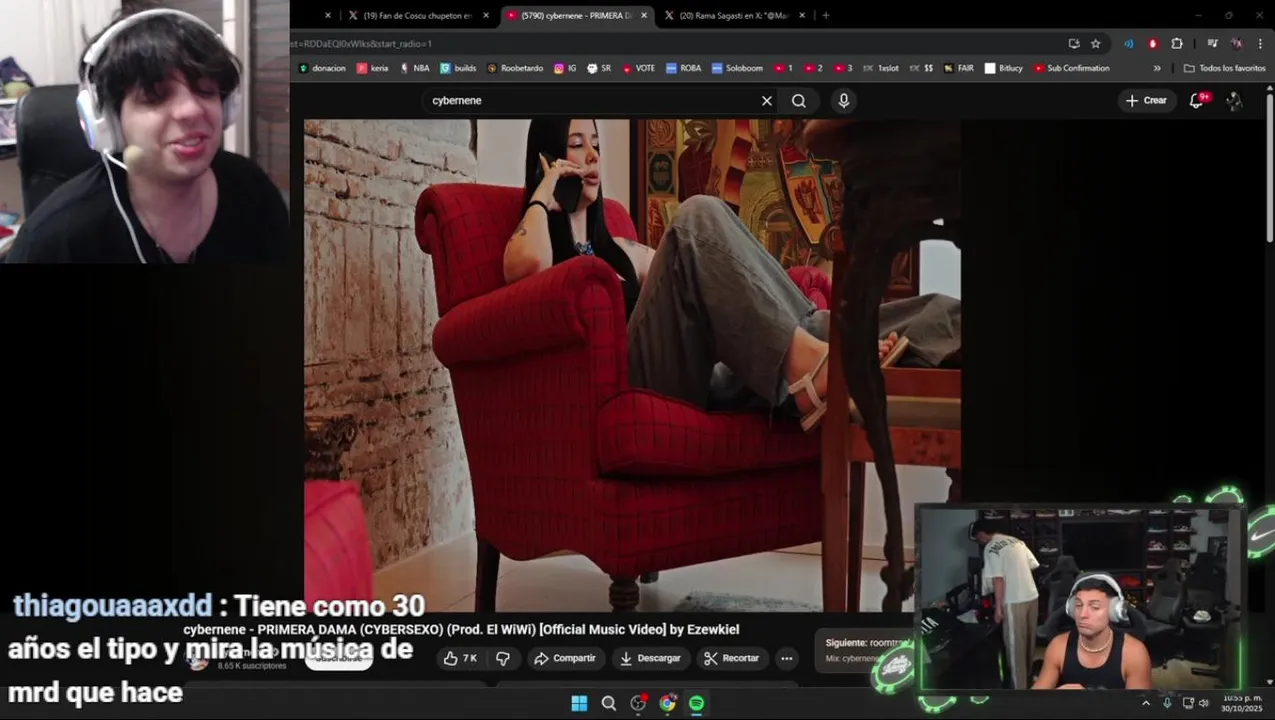Open the taskbar clock and date
This screenshot has width=1275, height=720.
pos(1240,703)
